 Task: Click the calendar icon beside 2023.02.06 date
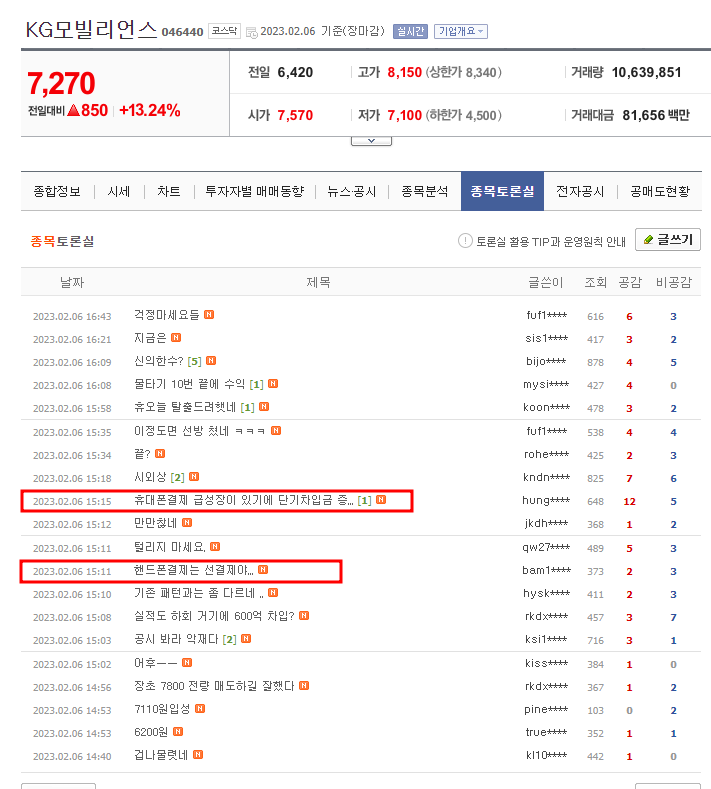coord(251,32)
